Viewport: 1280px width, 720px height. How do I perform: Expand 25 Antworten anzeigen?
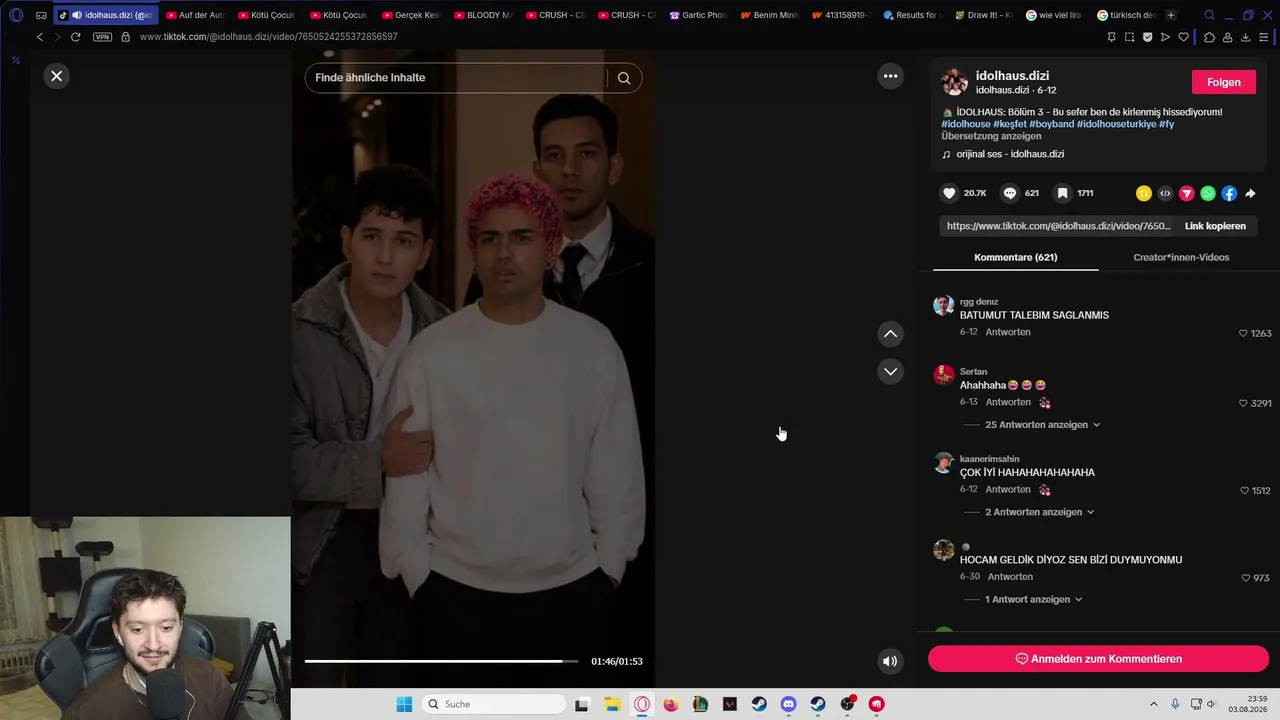click(x=1043, y=425)
